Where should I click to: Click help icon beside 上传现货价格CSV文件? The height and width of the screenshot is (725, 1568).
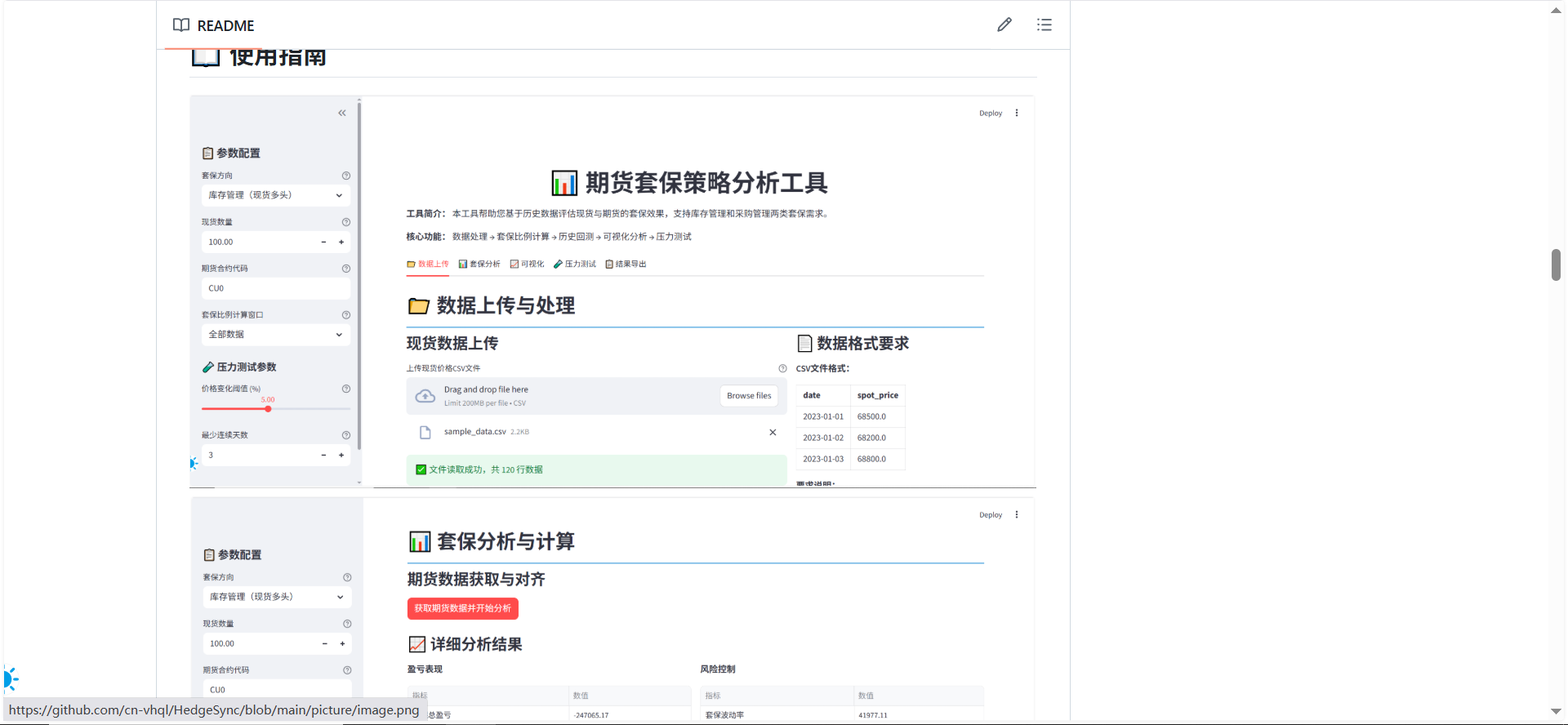782,368
